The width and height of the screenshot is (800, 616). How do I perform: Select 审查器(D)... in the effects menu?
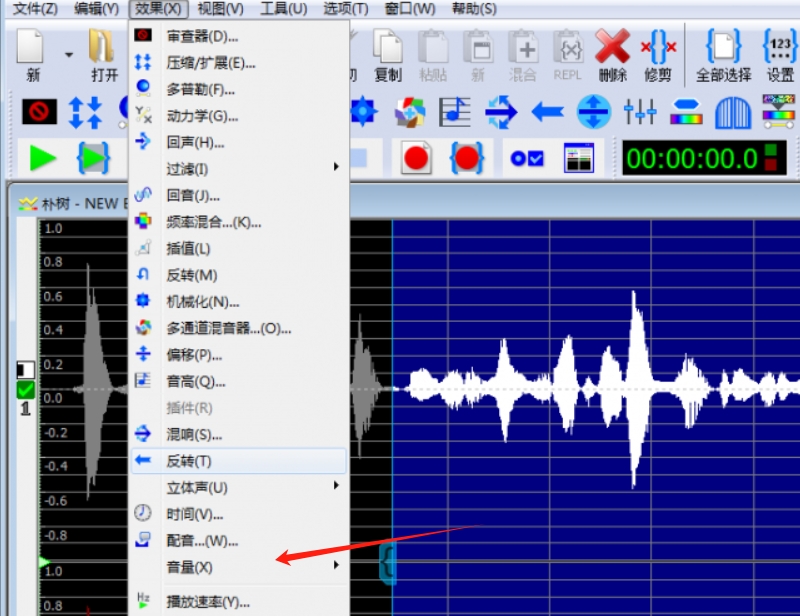[x=239, y=36]
